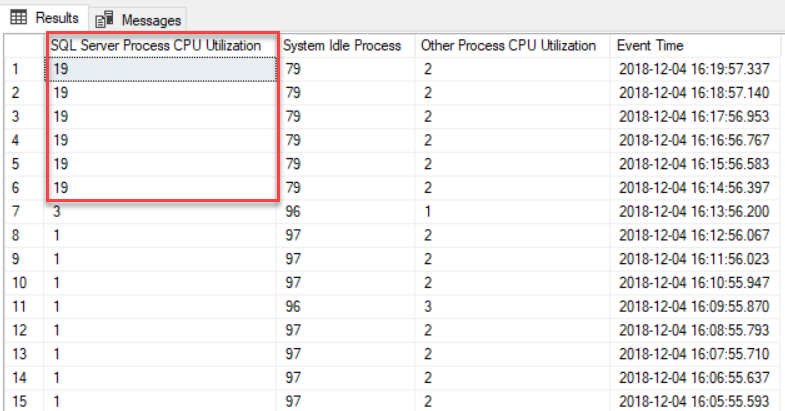Click Other Process value 3 in row 11
Image resolution: width=785 pixels, height=411 pixels.
pyautogui.click(x=426, y=305)
